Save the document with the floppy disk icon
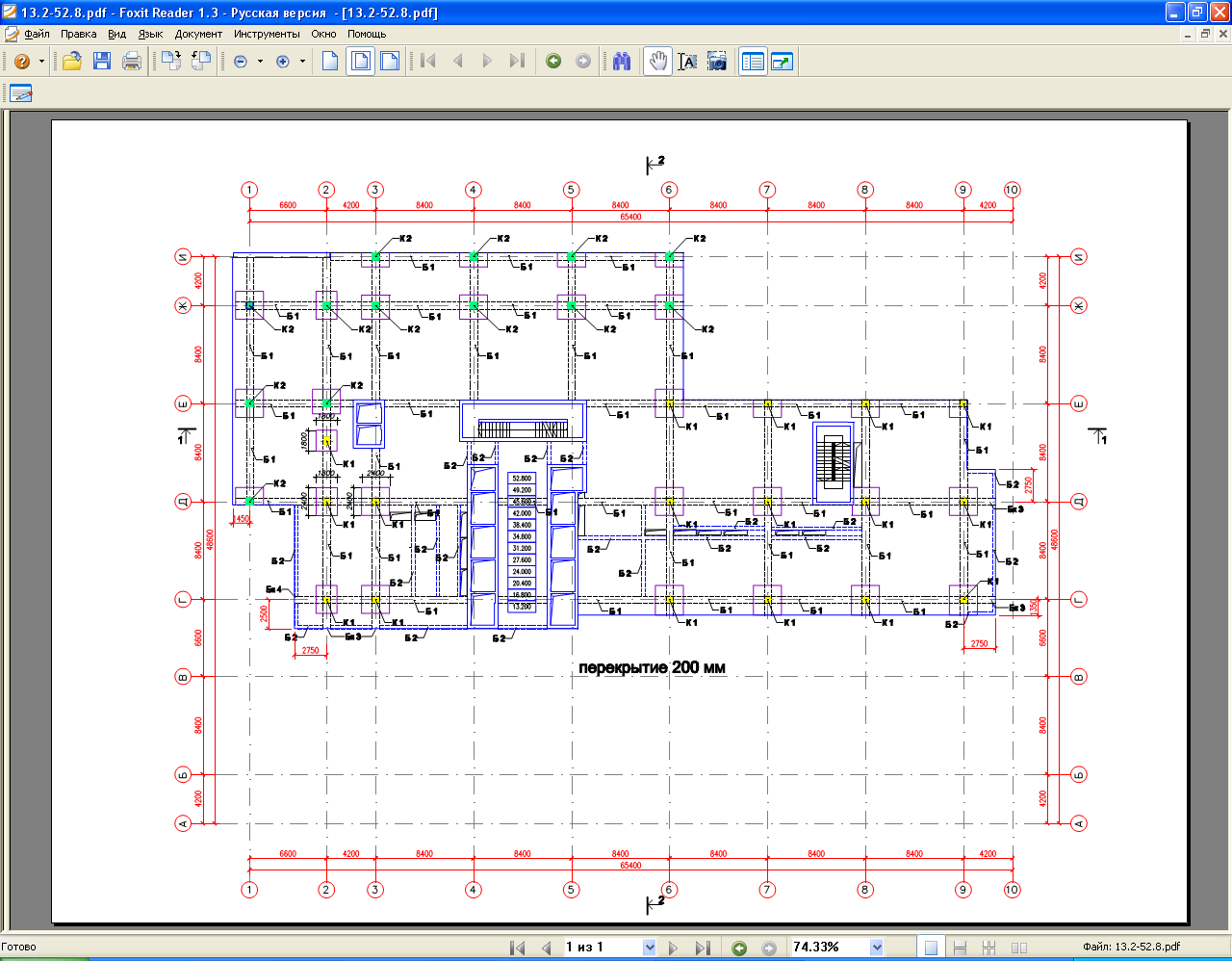The image size is (1232, 961). point(102,62)
